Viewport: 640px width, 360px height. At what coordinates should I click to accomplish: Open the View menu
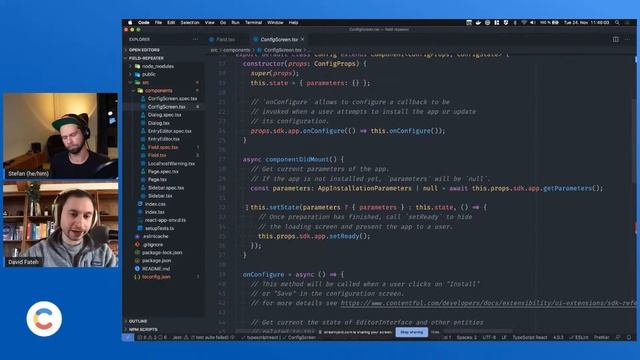coord(210,23)
